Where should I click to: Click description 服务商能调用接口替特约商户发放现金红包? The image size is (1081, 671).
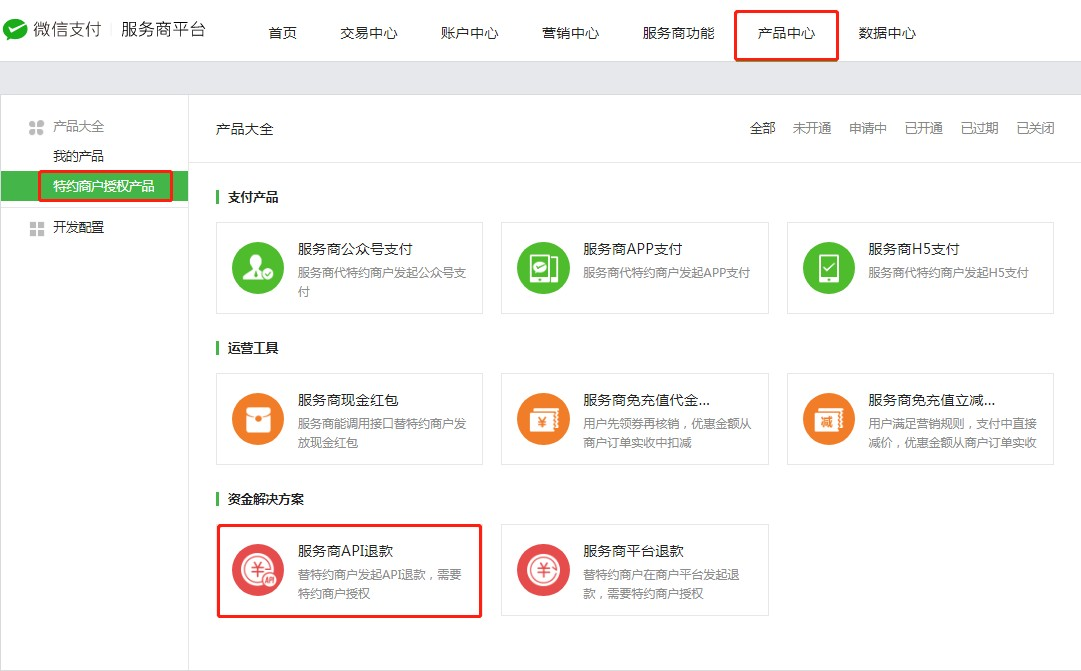[382, 433]
